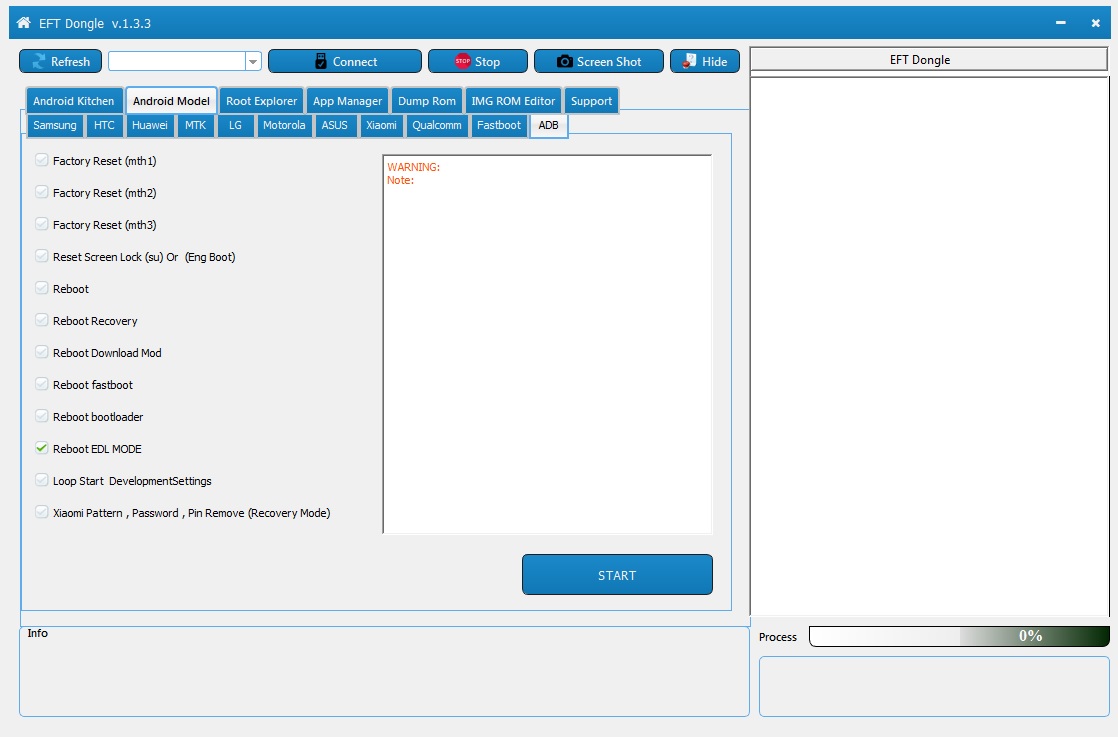The width and height of the screenshot is (1118, 737).
Task: Click the camera icon on Screen Shot
Action: [x=564, y=61]
